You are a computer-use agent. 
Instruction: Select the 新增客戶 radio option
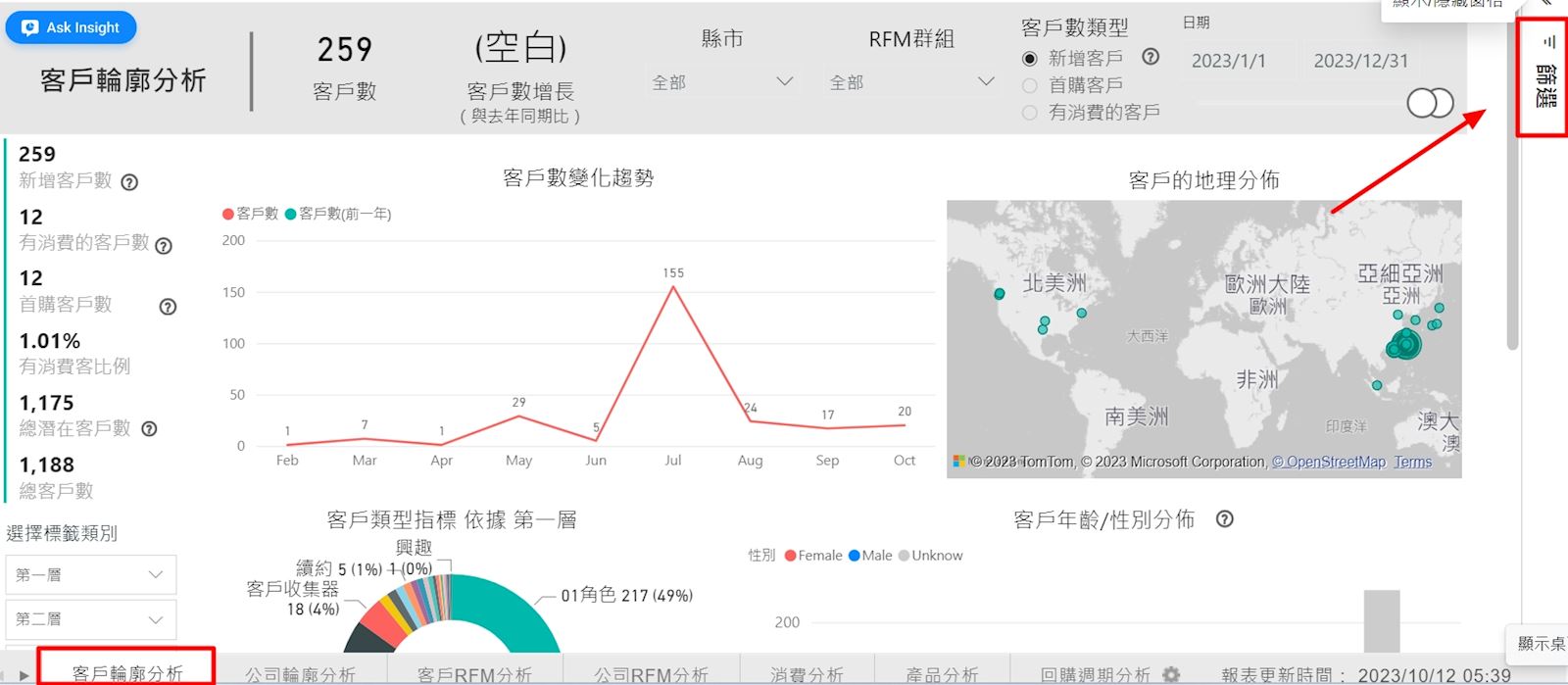(1030, 59)
